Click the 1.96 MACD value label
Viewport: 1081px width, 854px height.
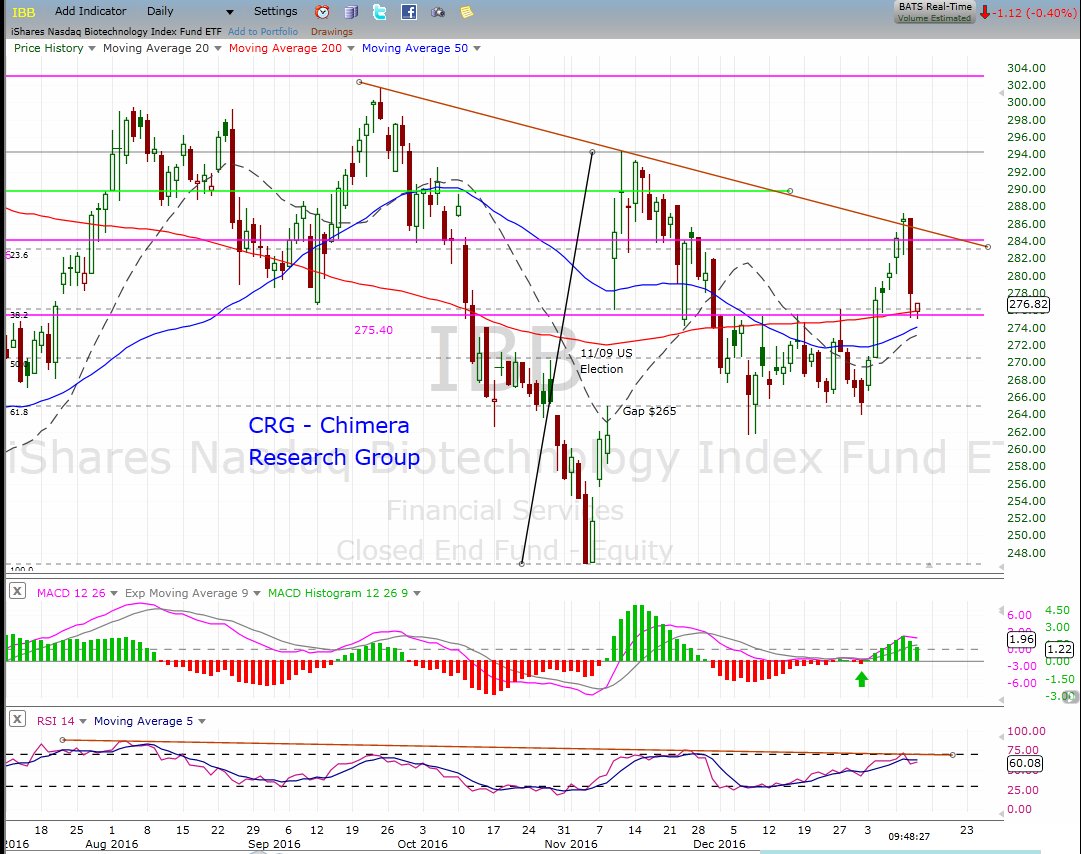1021,639
